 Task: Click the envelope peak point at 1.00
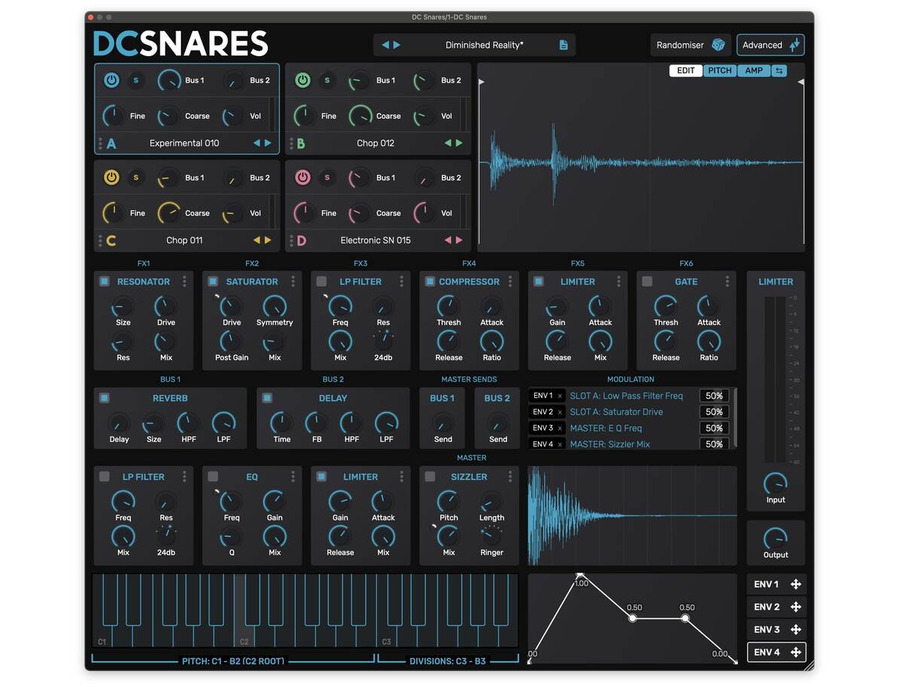click(580, 575)
